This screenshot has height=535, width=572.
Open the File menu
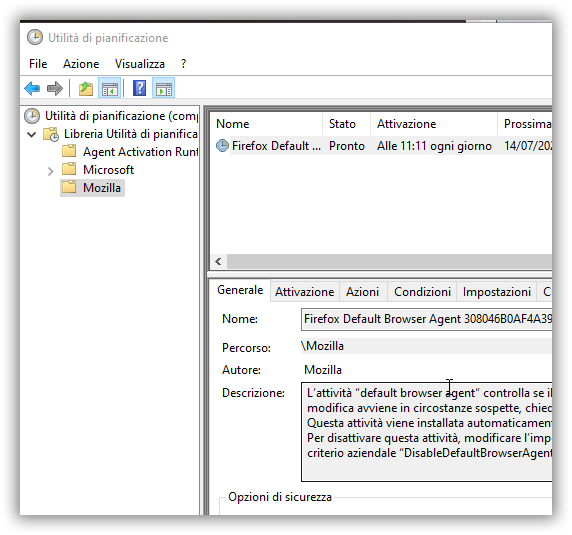tap(38, 64)
